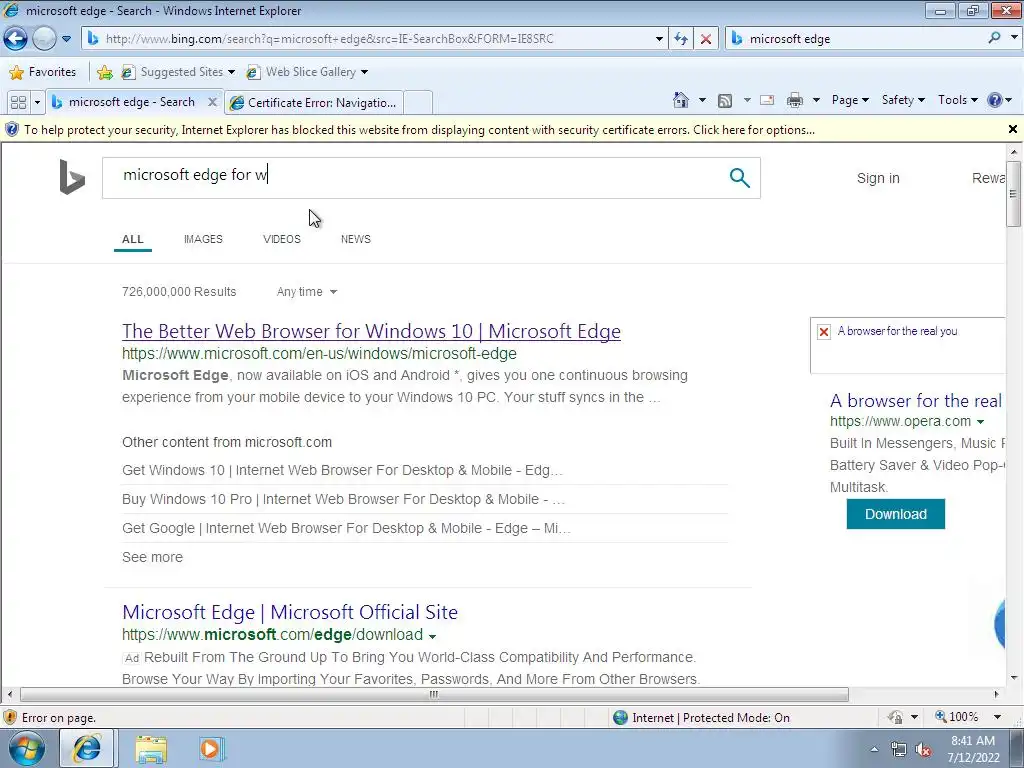1024x768 pixels.
Task: Switch to NEWS results tab
Action: [355, 239]
